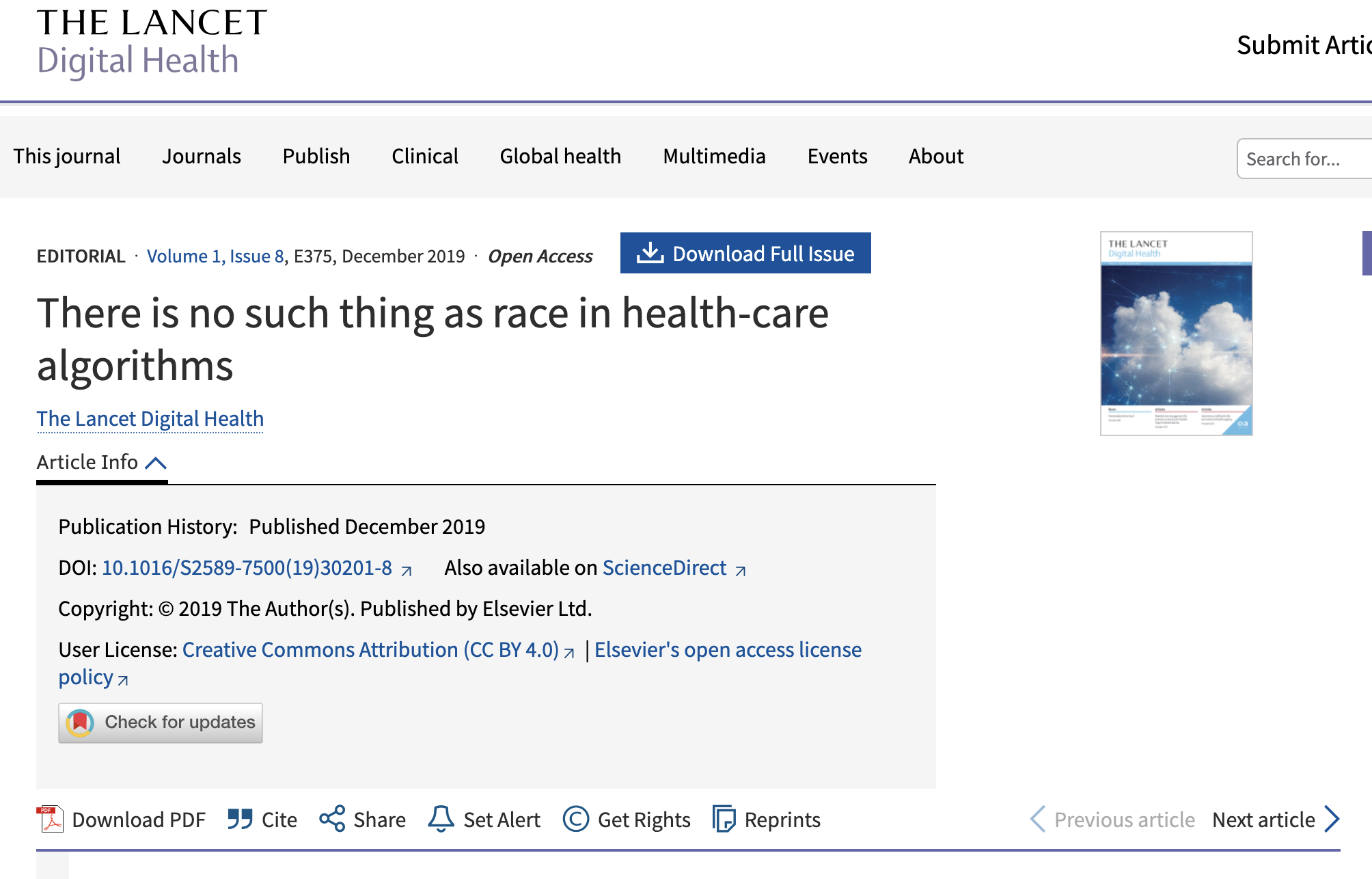Image resolution: width=1372 pixels, height=879 pixels.
Task: Open the Creative Commons Attribution license link
Action: pyautogui.click(x=370, y=650)
